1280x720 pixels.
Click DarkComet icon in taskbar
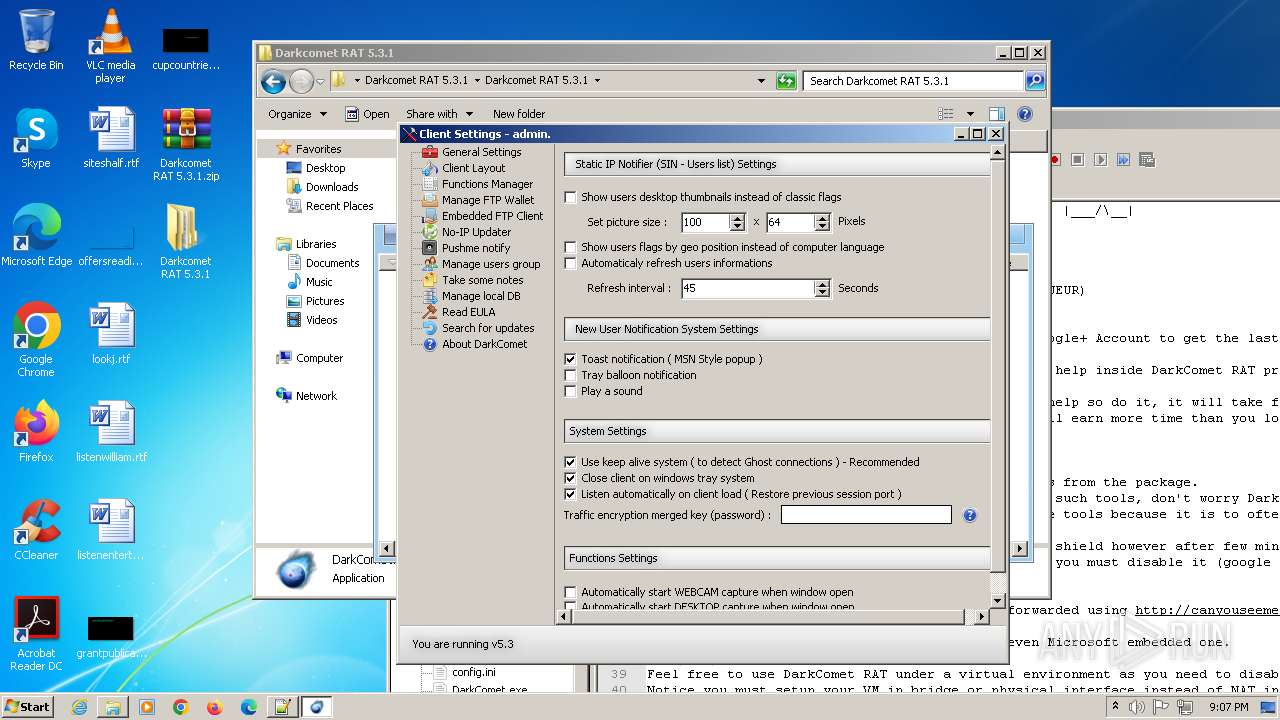click(317, 707)
